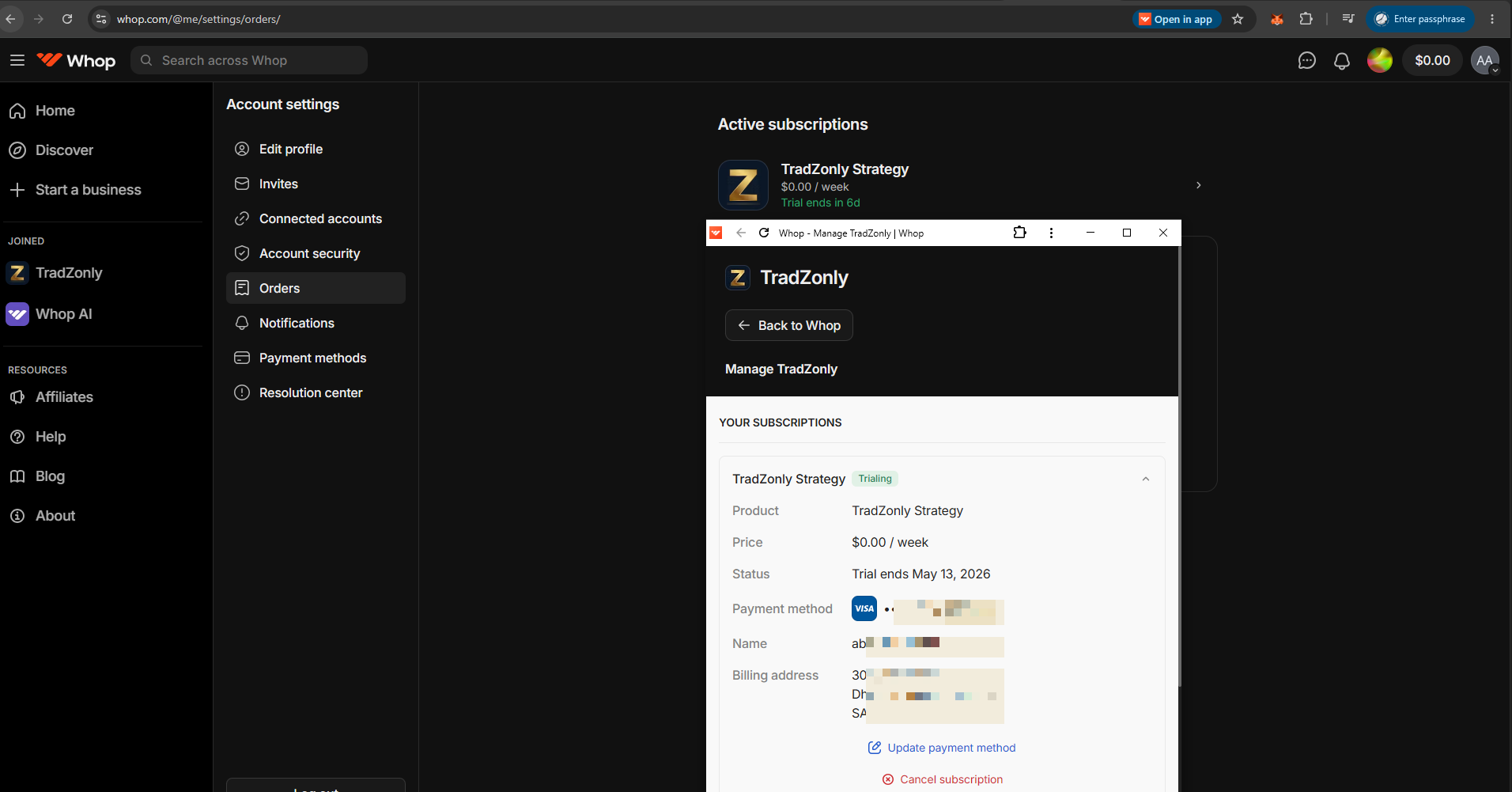Click the TradZonly Z logo in popup
1512x792 pixels.
738,278
